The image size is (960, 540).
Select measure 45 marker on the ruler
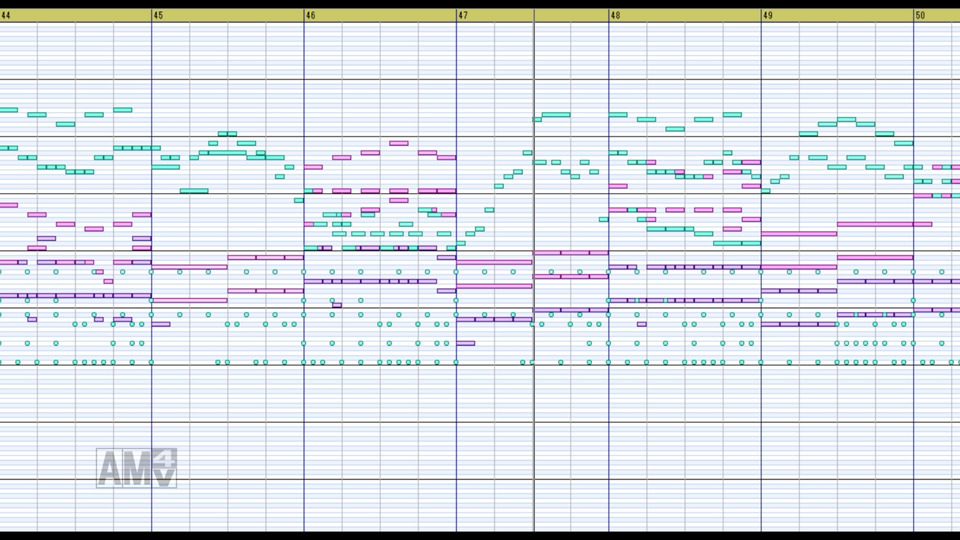(159, 15)
